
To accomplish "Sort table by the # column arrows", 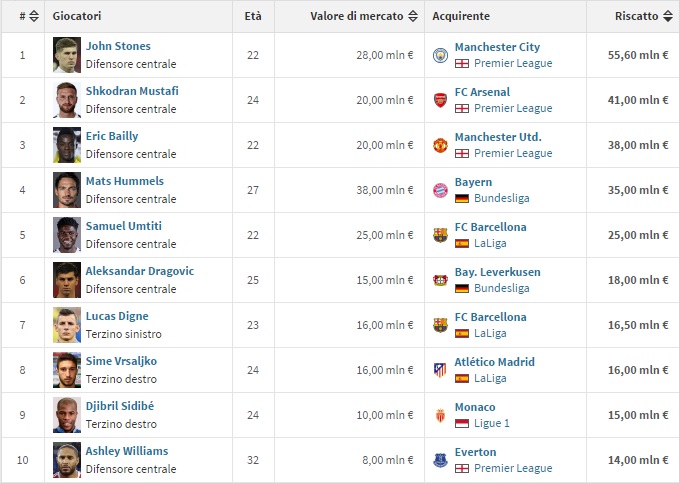I will (x=34, y=16).
